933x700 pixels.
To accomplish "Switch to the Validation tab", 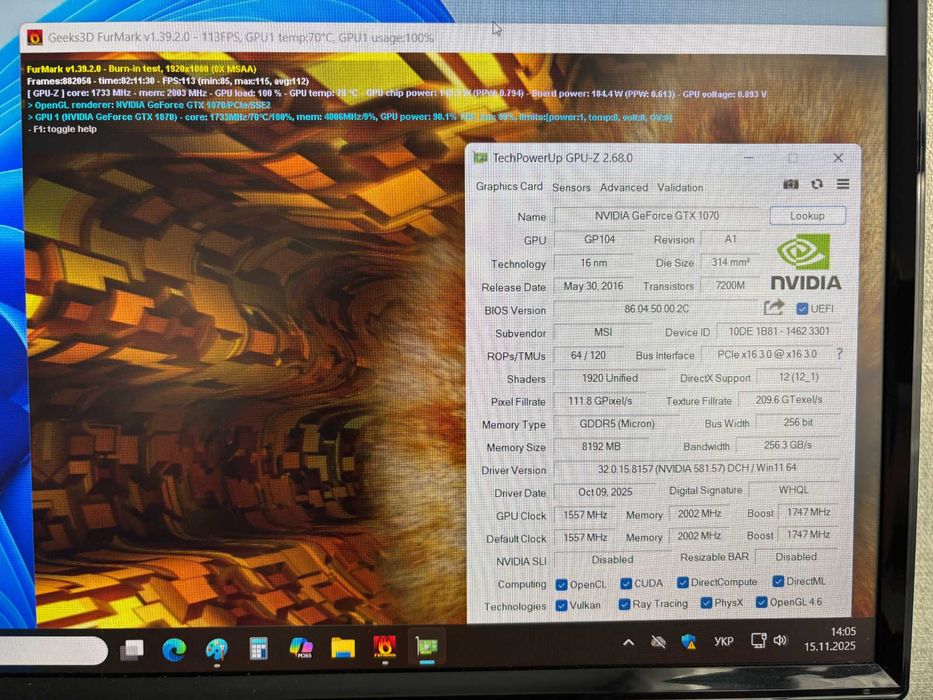I will coord(680,187).
